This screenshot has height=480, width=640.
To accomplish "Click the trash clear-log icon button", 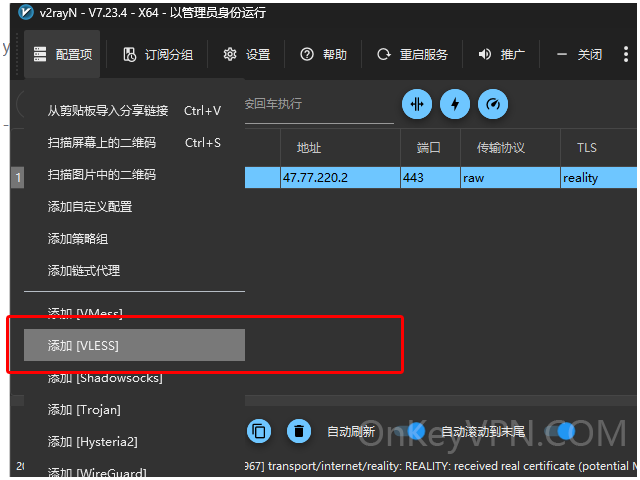I will [299, 431].
